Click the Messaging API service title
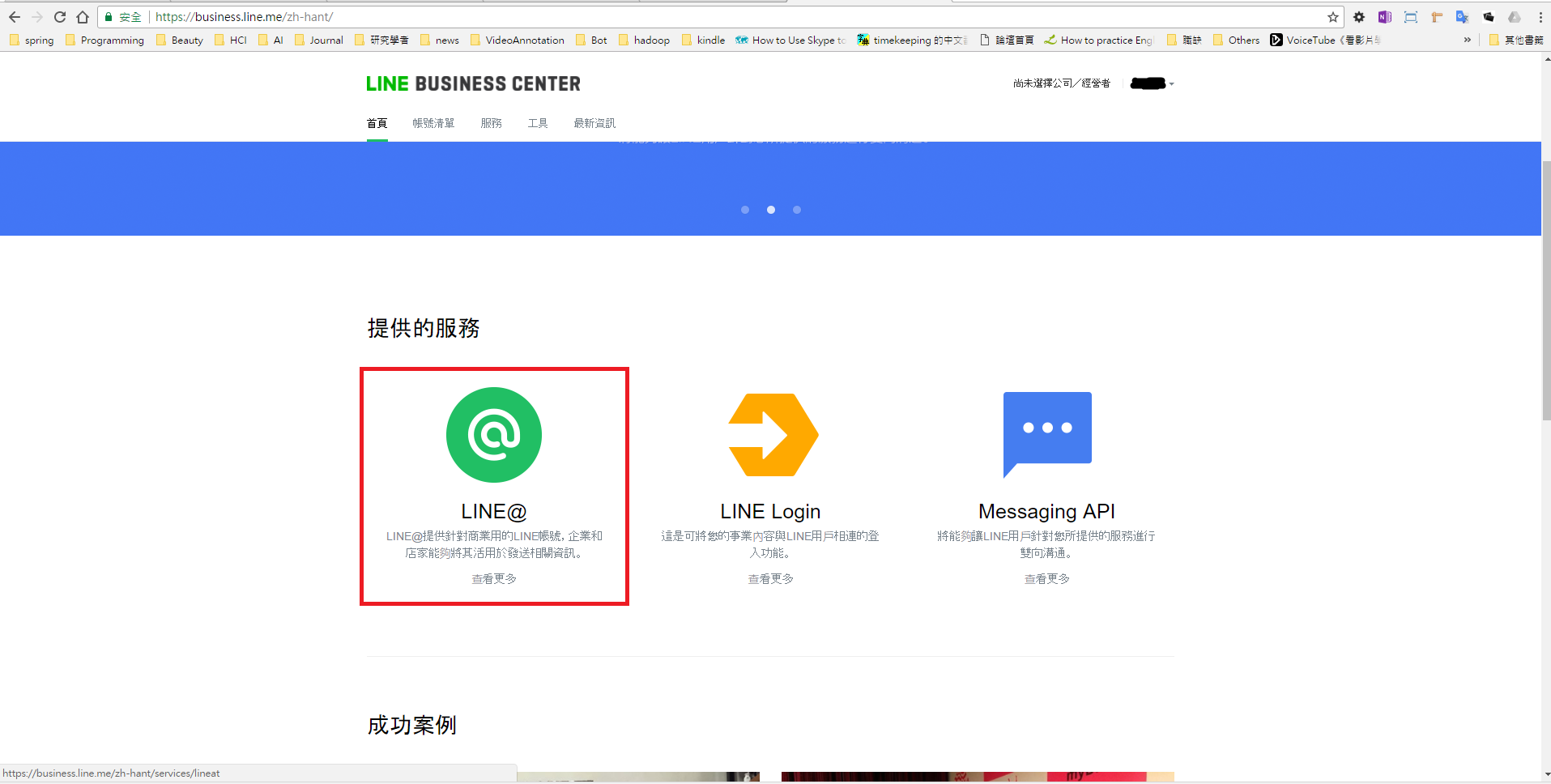Viewport: 1551px width, 784px height. click(x=1046, y=511)
